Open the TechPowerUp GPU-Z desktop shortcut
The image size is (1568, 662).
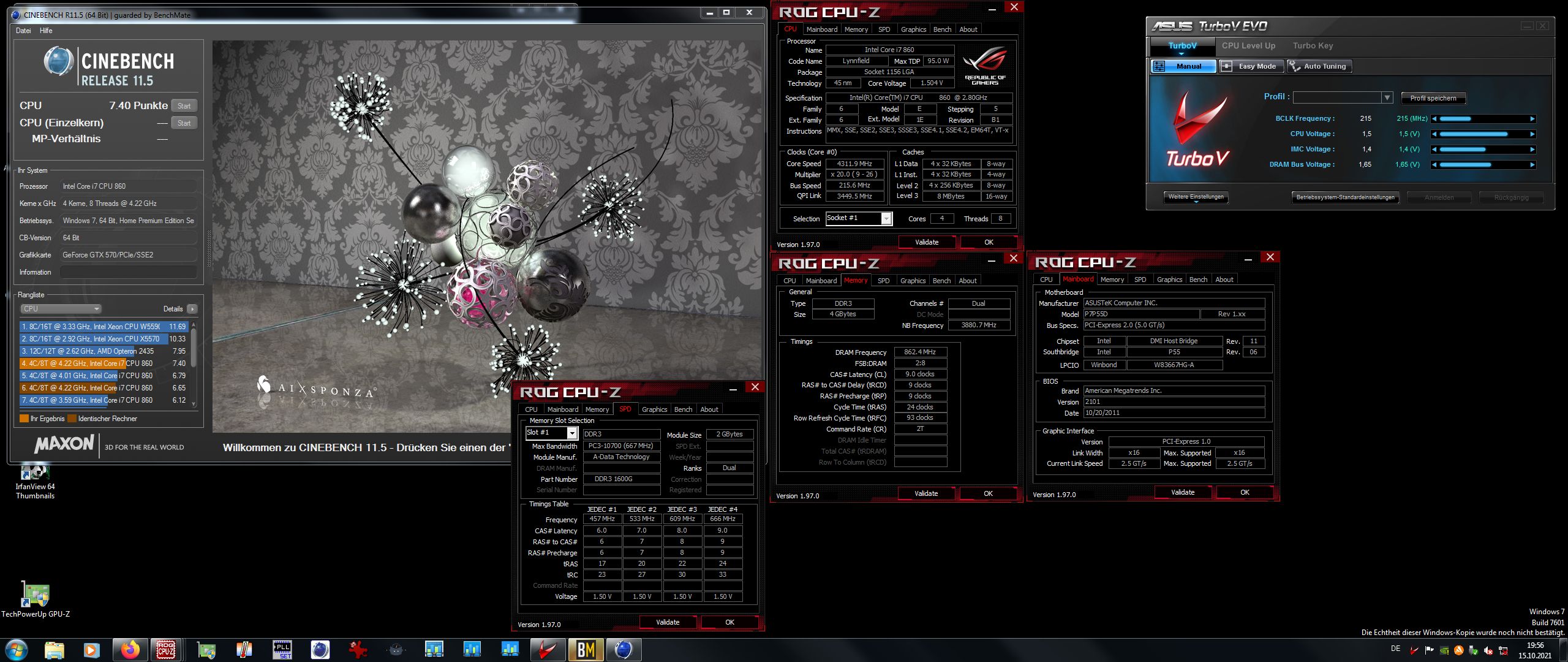(36, 599)
